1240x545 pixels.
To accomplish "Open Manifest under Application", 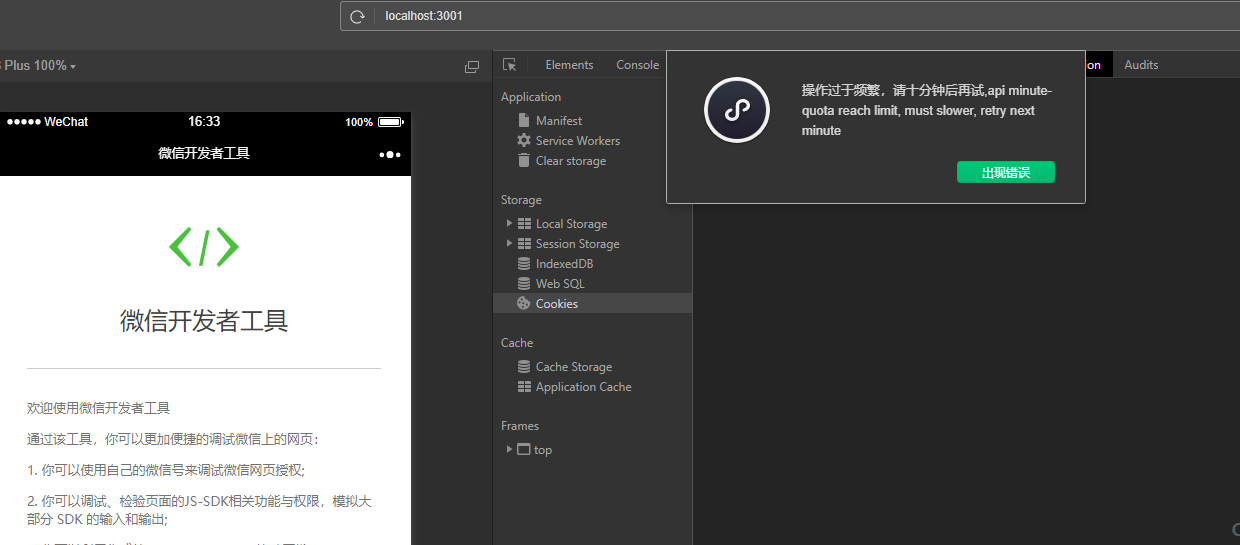I will point(559,121).
